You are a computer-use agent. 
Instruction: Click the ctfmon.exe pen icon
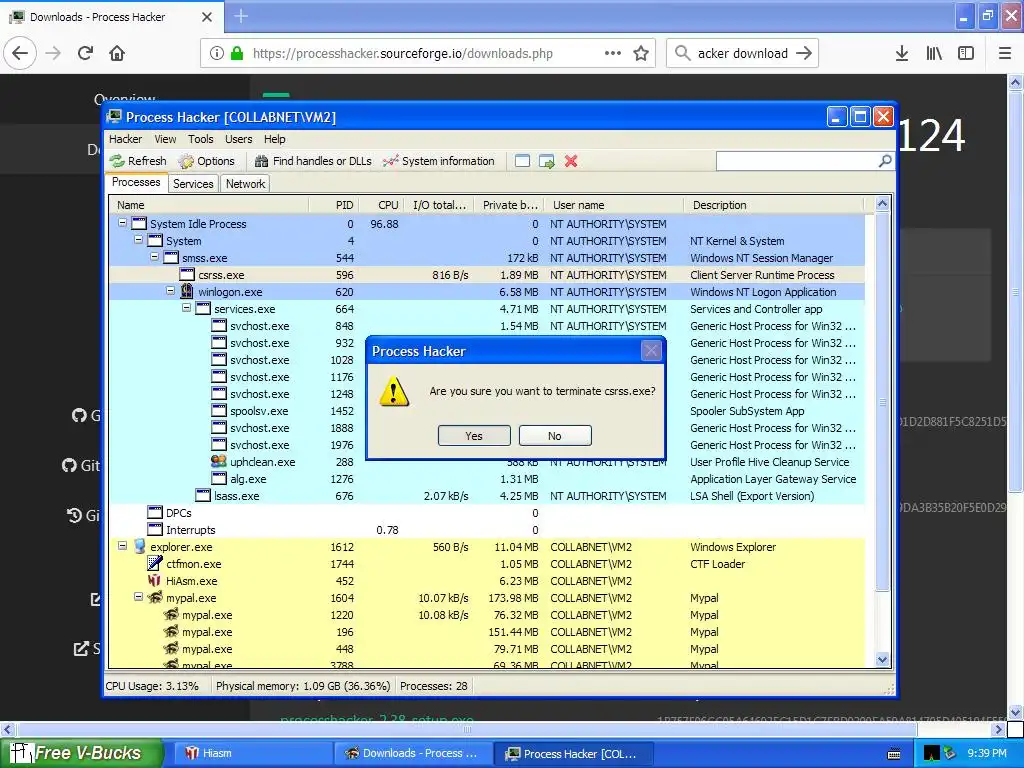(x=155, y=563)
